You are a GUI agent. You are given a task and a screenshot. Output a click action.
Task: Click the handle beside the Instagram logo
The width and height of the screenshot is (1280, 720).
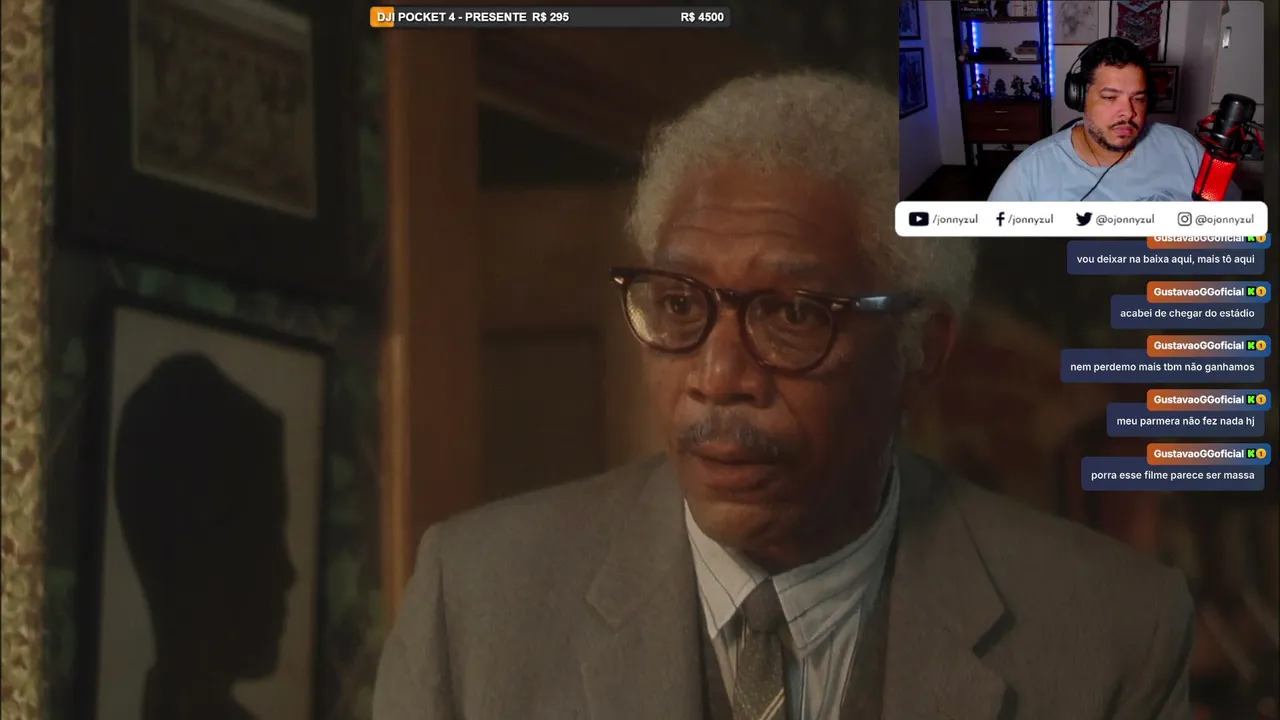1224,220
